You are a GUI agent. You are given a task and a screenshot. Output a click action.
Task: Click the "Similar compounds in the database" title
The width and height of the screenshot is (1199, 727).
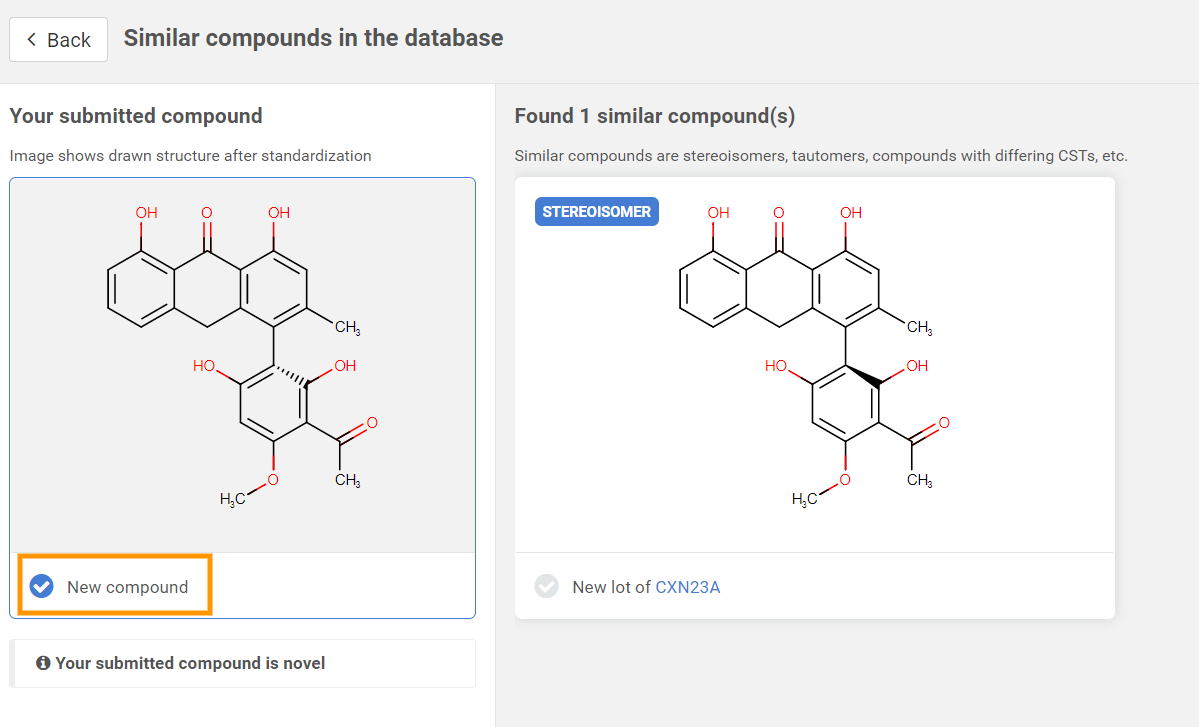313,39
